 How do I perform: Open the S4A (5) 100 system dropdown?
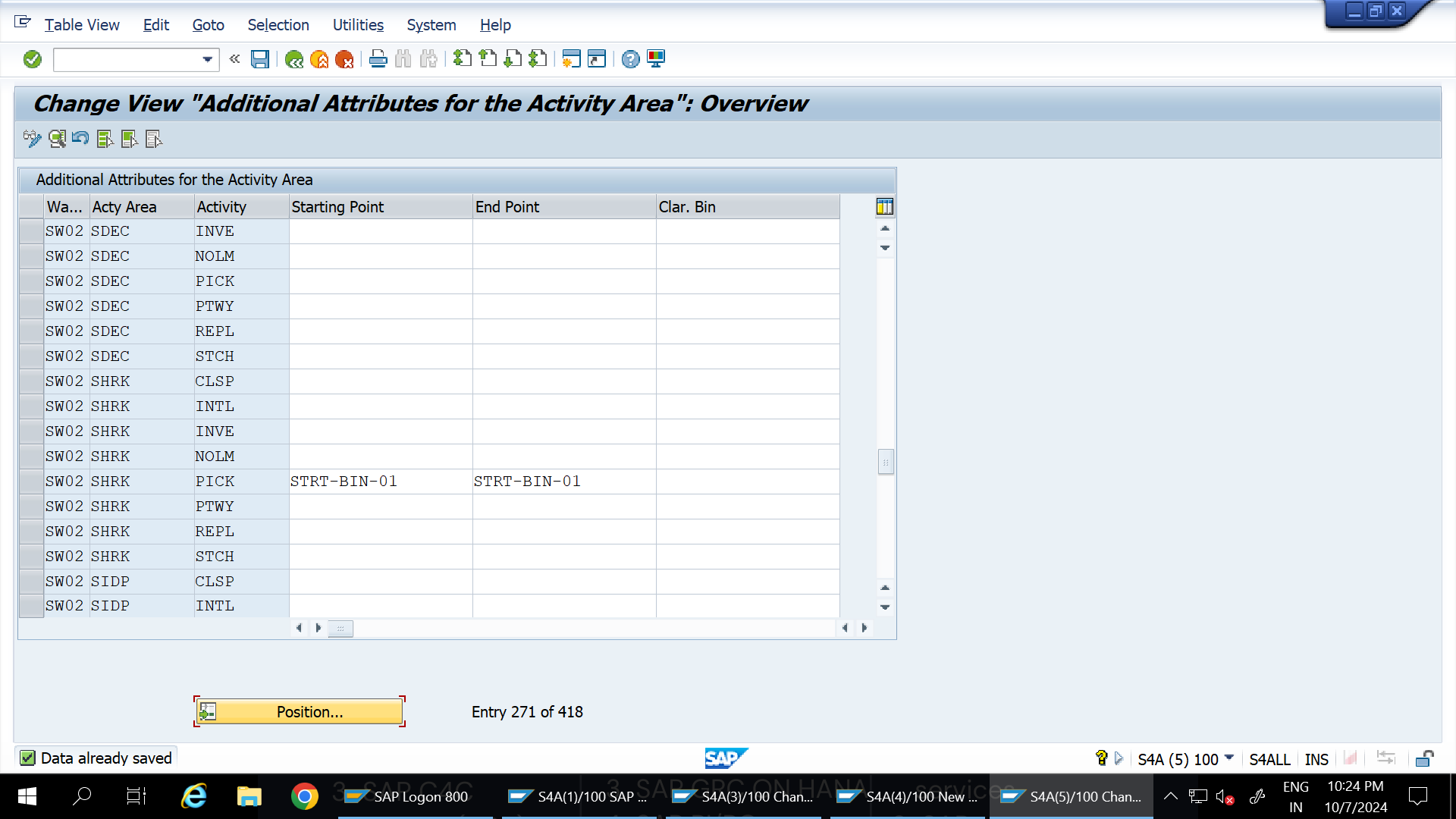(1230, 758)
